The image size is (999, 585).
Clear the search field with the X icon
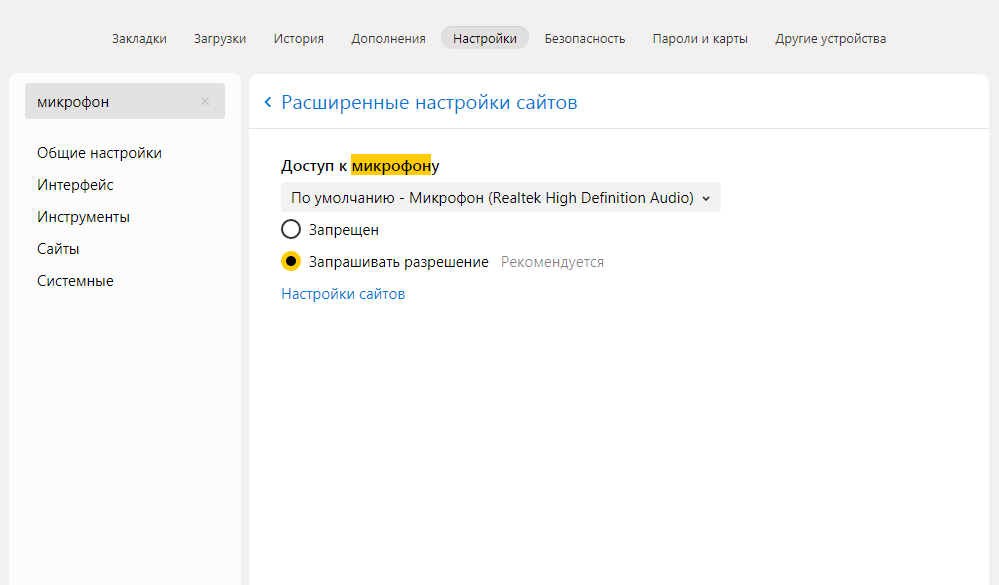tap(205, 101)
